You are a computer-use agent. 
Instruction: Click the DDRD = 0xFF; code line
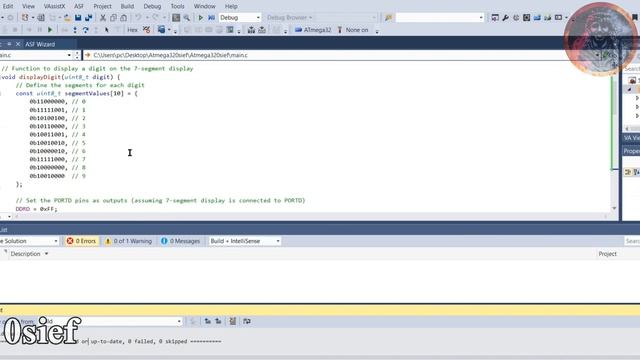coord(36,209)
